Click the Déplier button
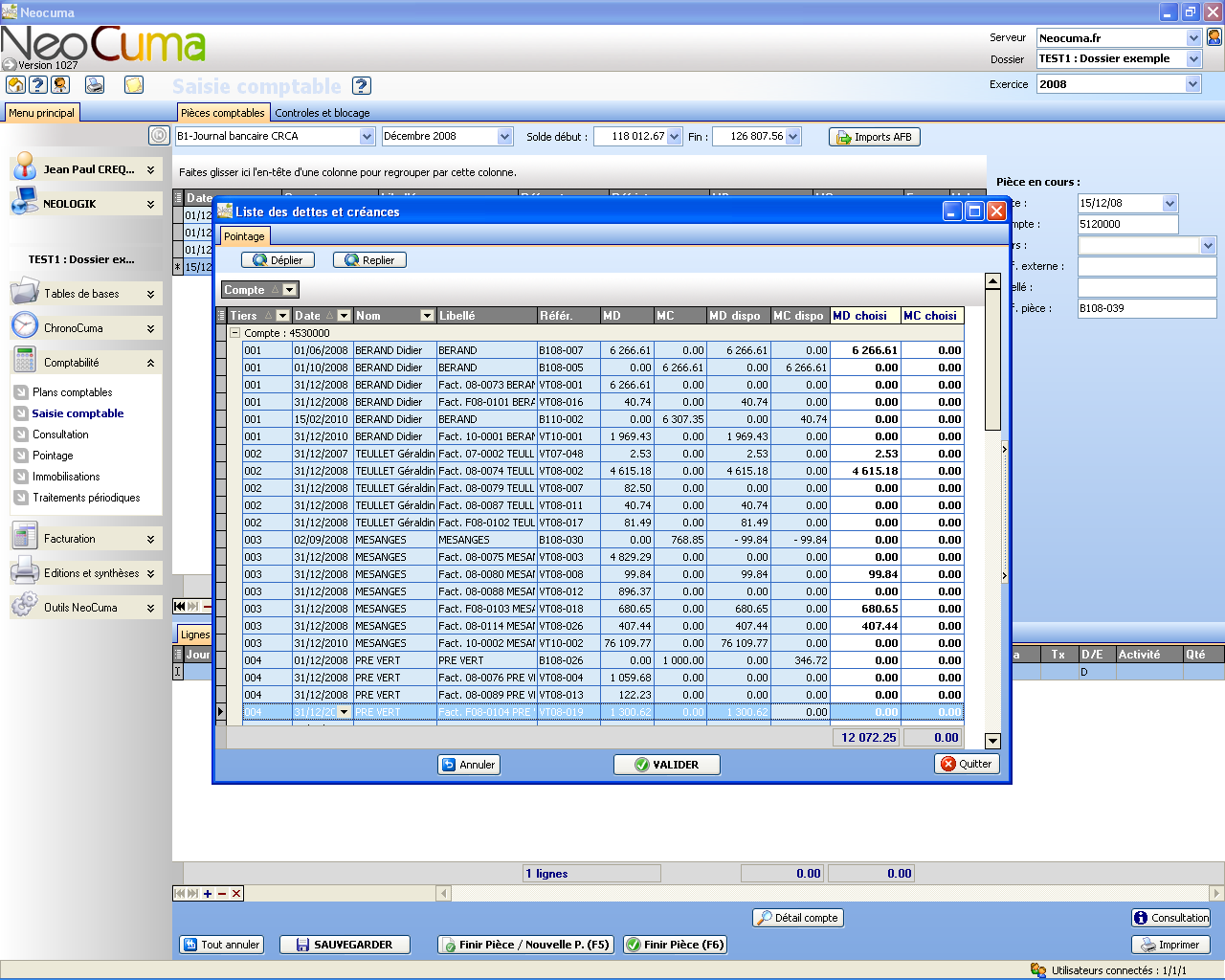The width and height of the screenshot is (1225, 980). point(278,260)
